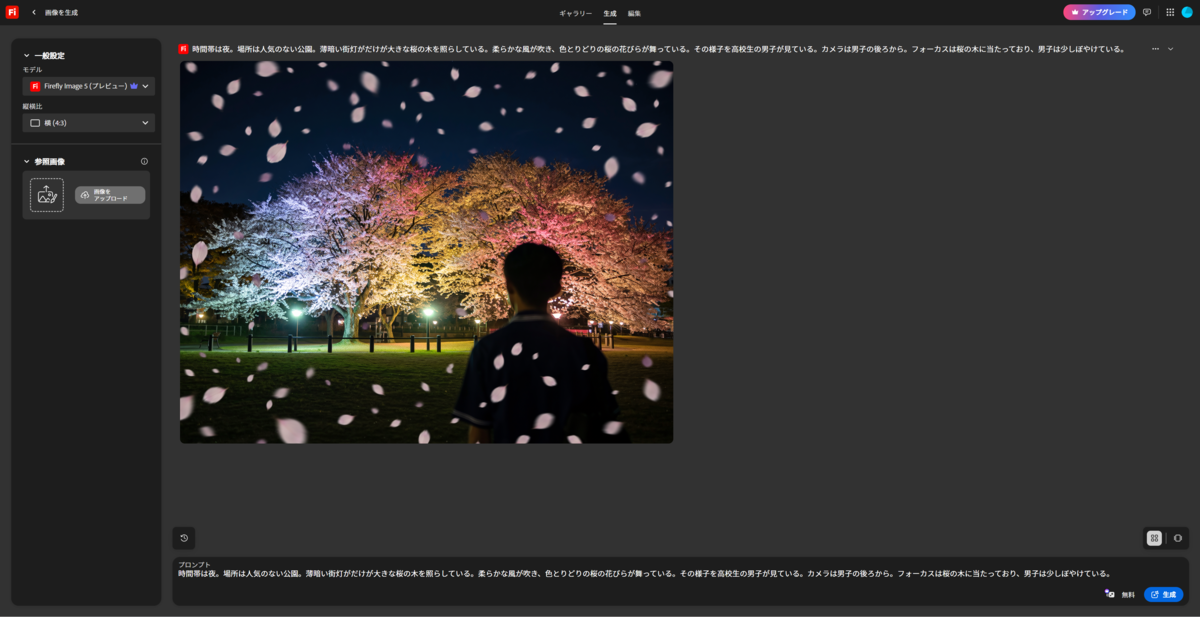Open the three-dot menu for the generated result

pos(1155,49)
